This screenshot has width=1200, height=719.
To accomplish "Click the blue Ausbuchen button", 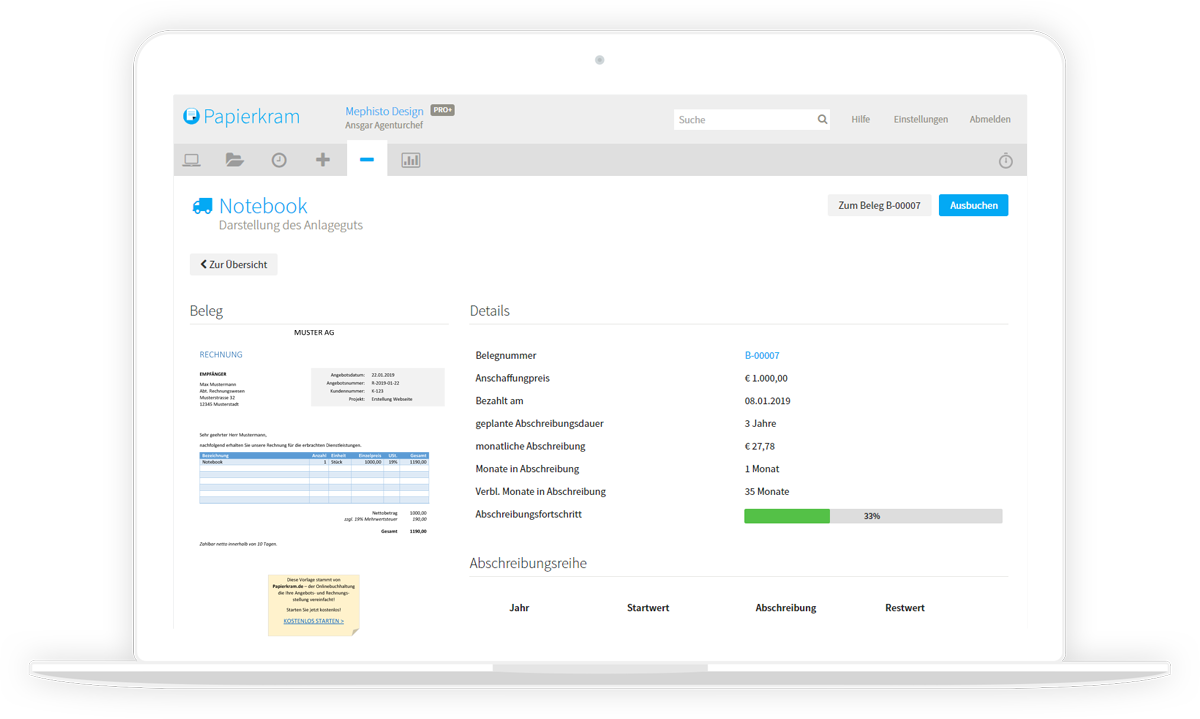I will tap(973, 205).
